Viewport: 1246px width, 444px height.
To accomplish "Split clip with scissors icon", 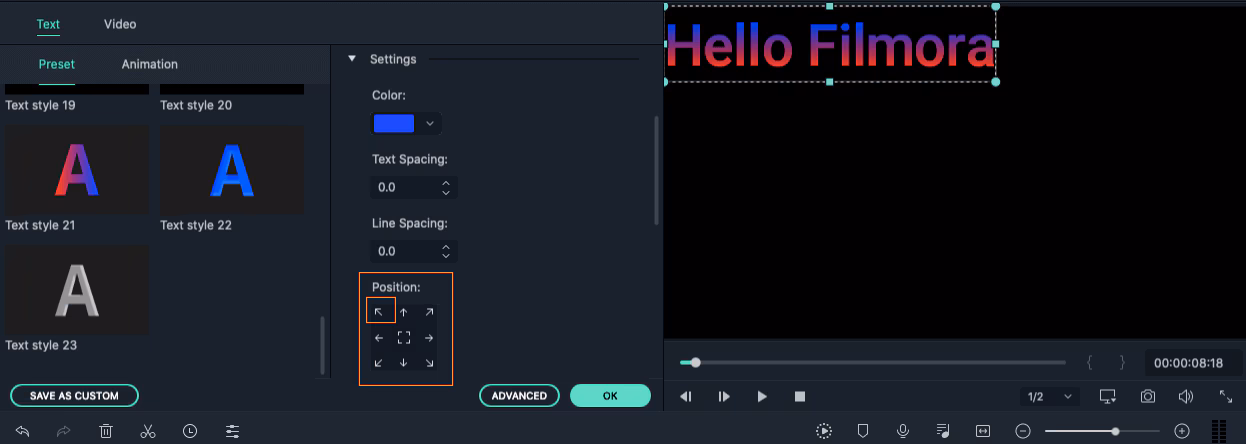I will [x=148, y=431].
